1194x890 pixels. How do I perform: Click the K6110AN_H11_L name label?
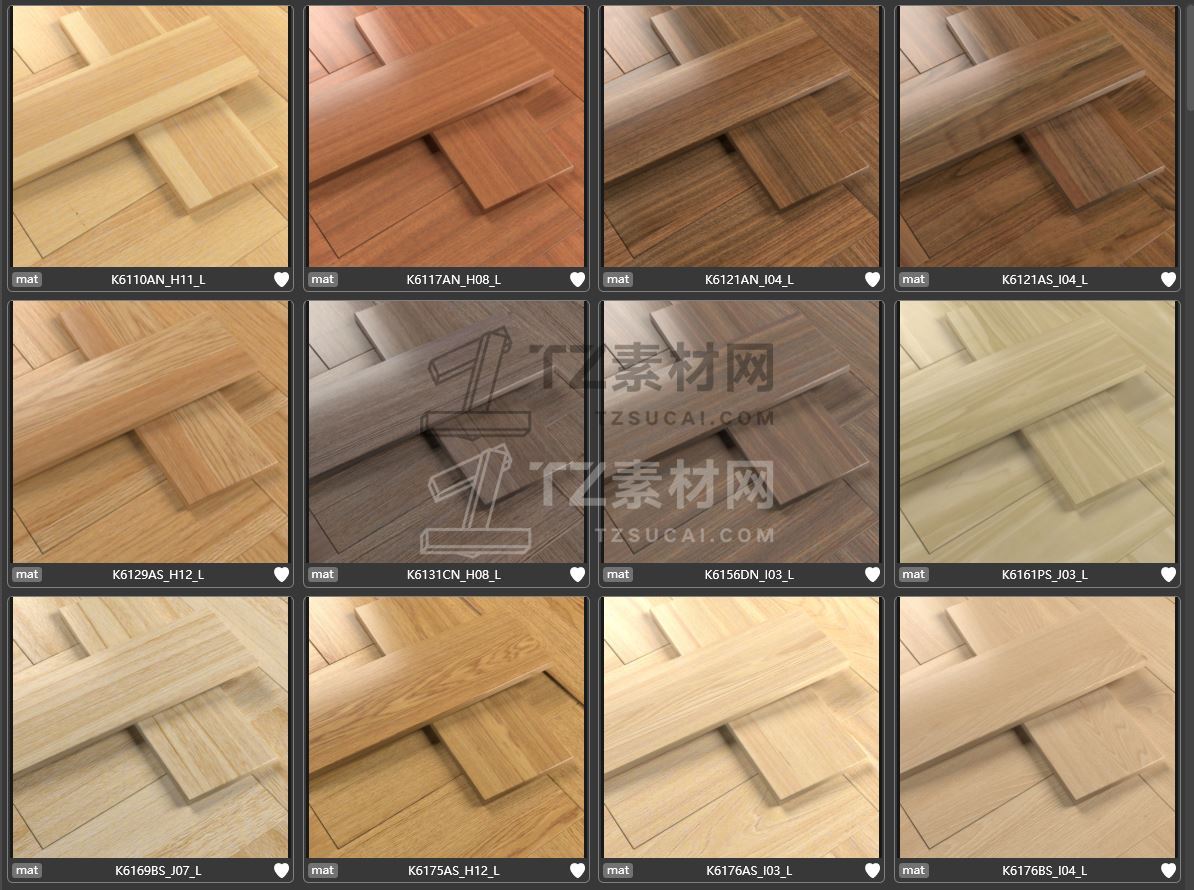click(158, 279)
